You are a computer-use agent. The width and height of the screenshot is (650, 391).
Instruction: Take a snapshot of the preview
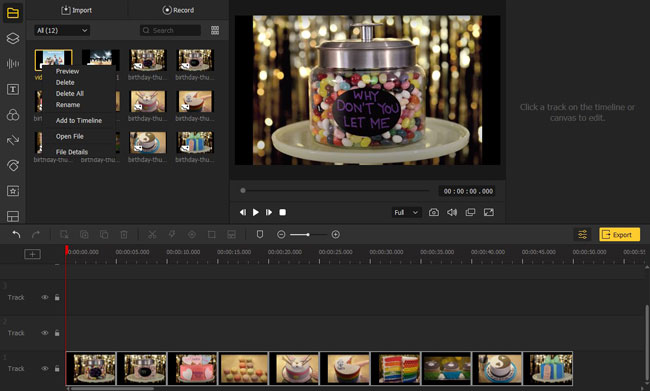tap(434, 212)
